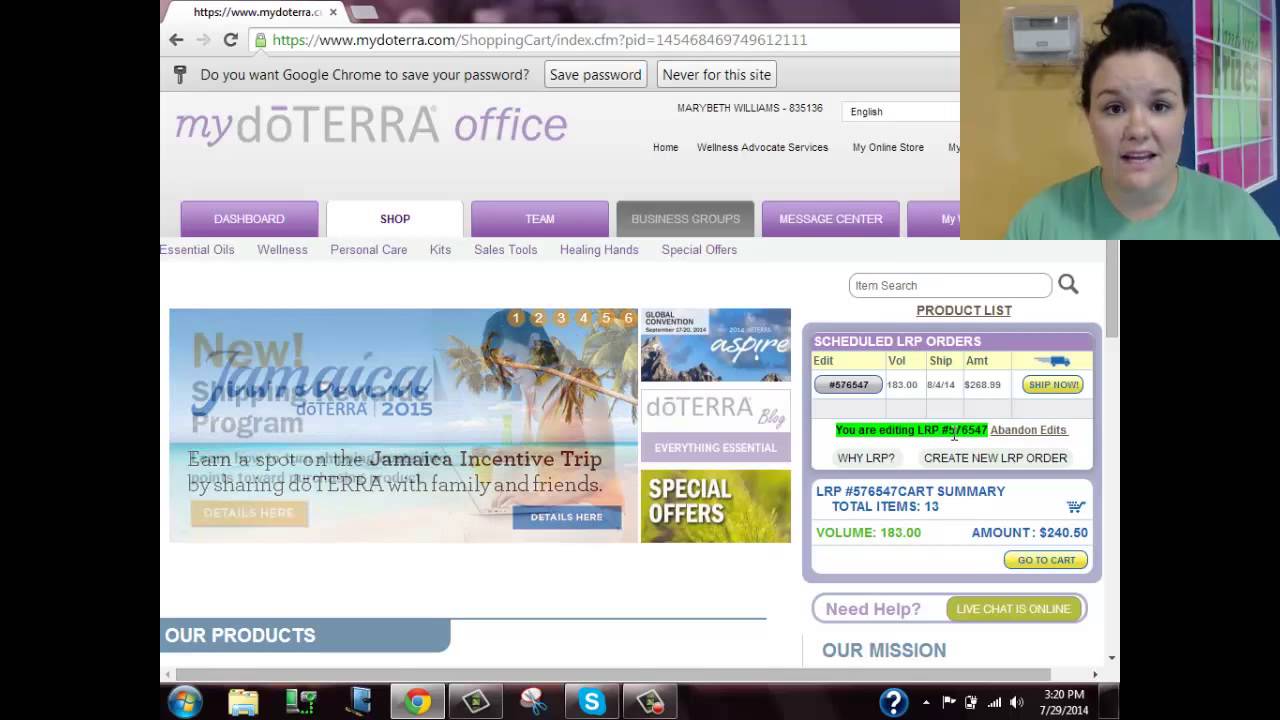The image size is (1280, 720).
Task: Open Skype from the taskbar
Action: point(591,702)
